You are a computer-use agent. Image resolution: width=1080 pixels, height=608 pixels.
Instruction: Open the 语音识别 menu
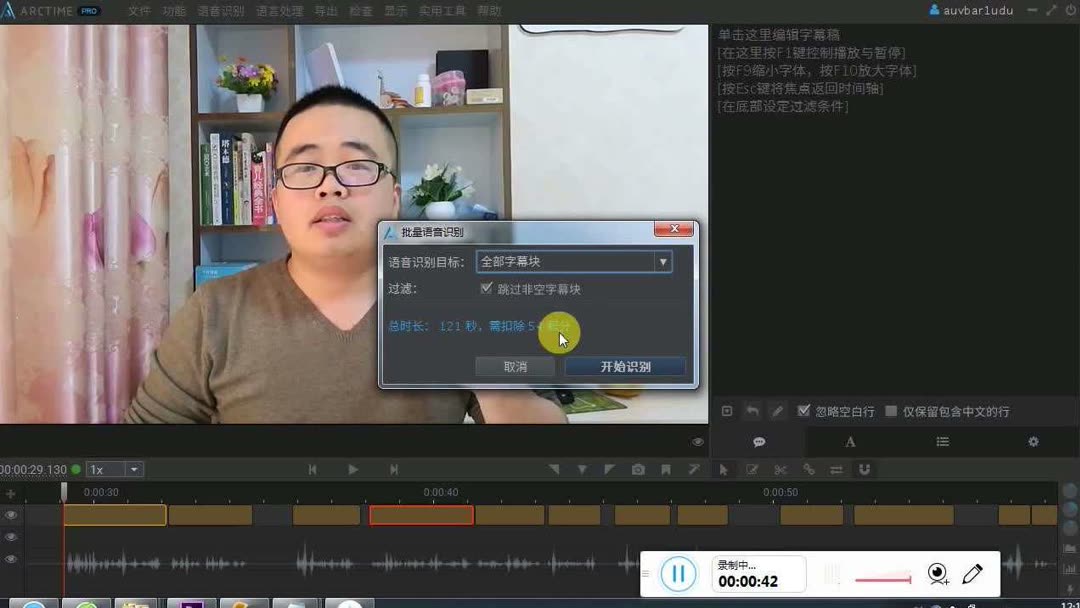[222, 11]
